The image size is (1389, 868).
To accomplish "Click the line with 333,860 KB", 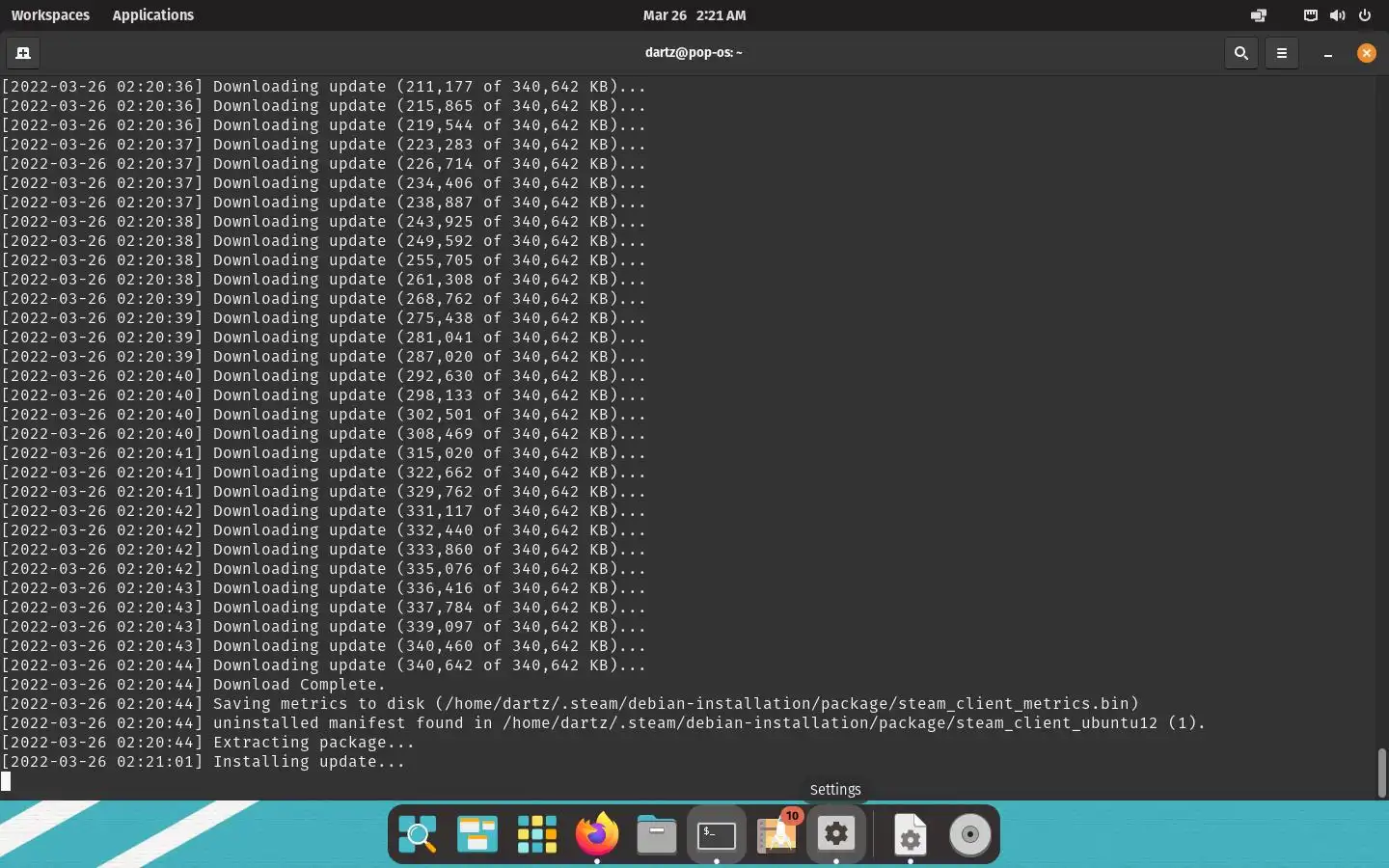I will pos(323,550).
